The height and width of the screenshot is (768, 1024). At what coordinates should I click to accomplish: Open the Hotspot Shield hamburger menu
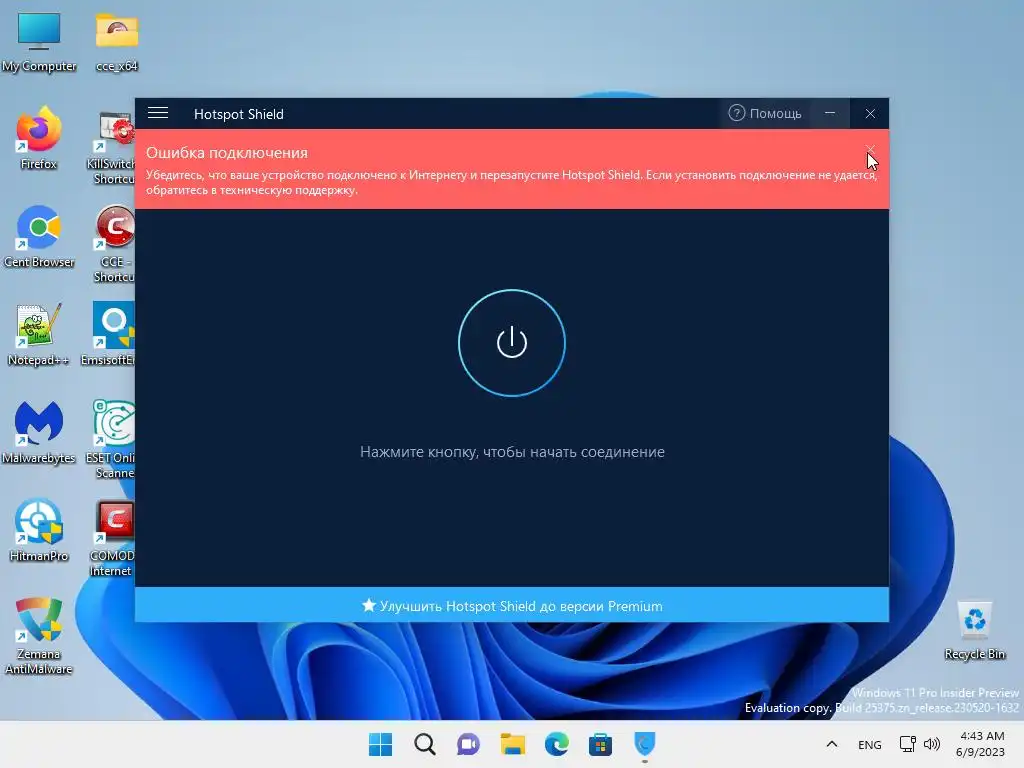click(158, 114)
